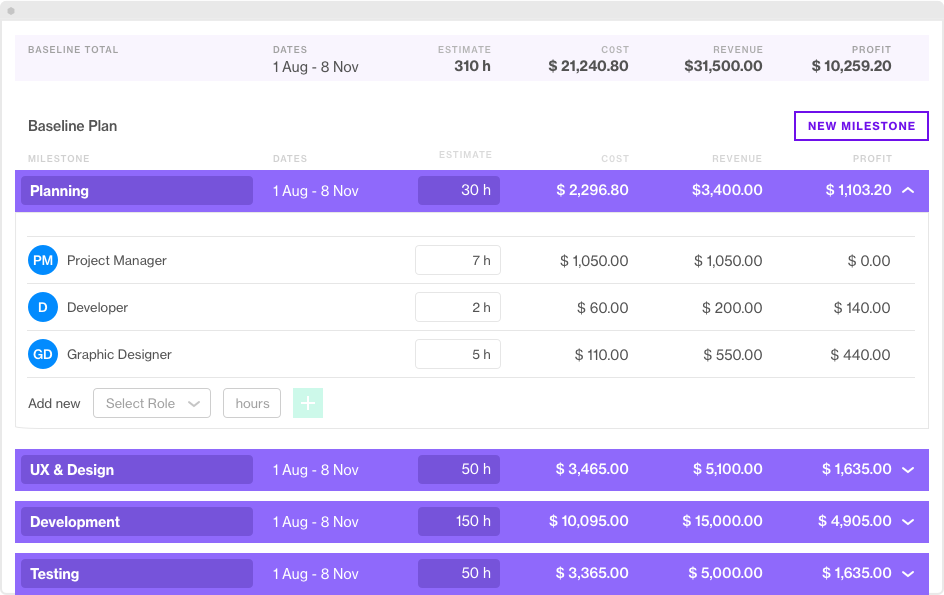Expand the Testing milestone
The width and height of the screenshot is (944, 595).
coord(908,573)
